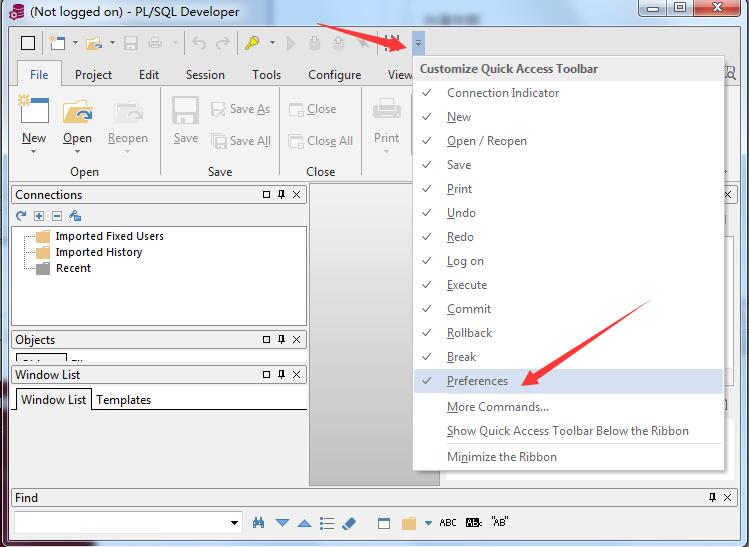Image resolution: width=749 pixels, height=547 pixels.
Task: Expand the Open button dropdown arrow
Action: [77, 152]
